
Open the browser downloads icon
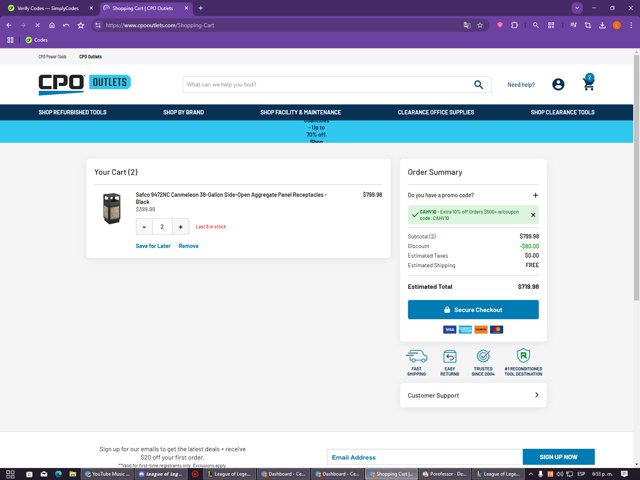tap(602, 25)
